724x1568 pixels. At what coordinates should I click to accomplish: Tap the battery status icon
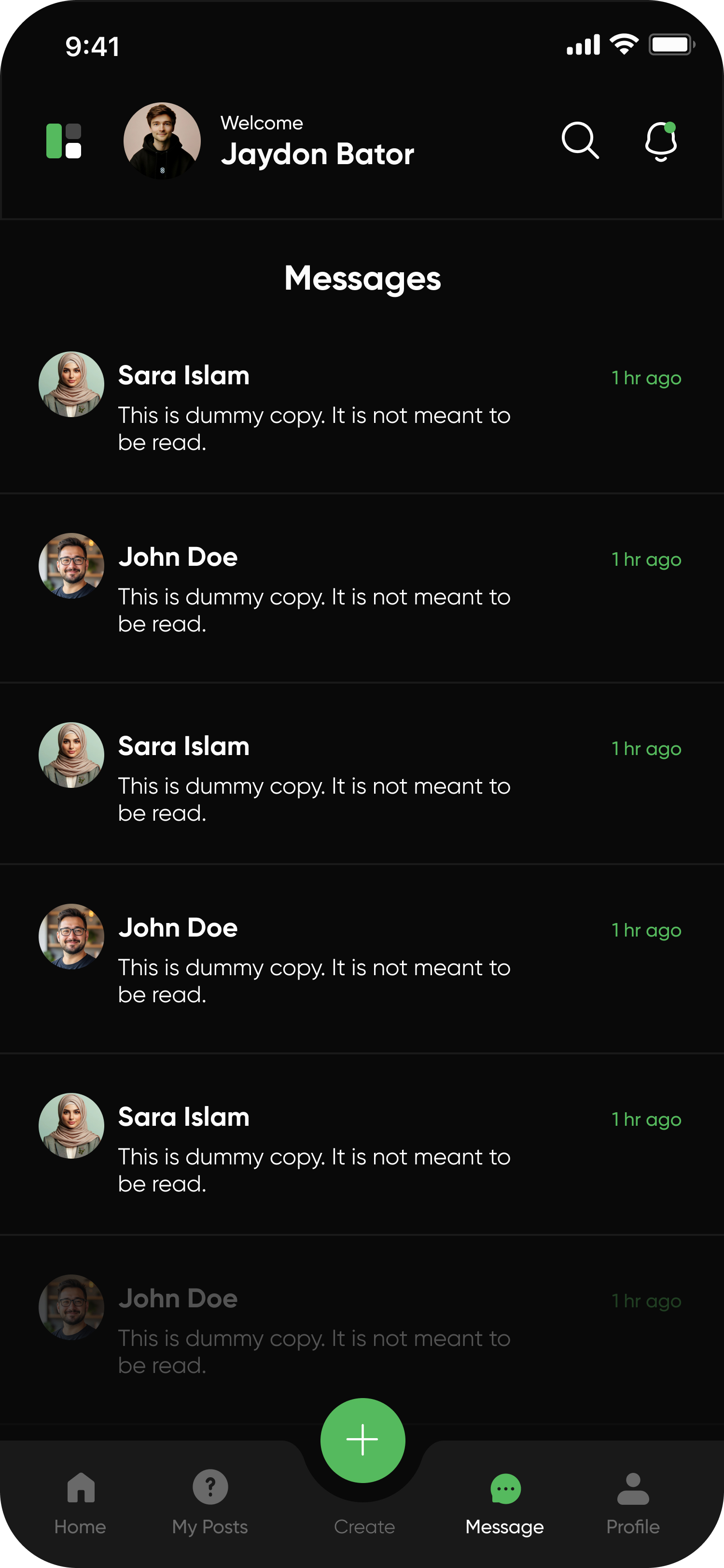click(670, 44)
